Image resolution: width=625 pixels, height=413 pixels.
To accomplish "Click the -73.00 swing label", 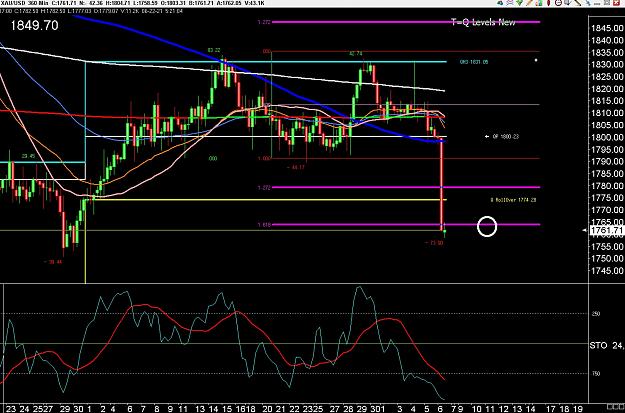I will point(434,242).
